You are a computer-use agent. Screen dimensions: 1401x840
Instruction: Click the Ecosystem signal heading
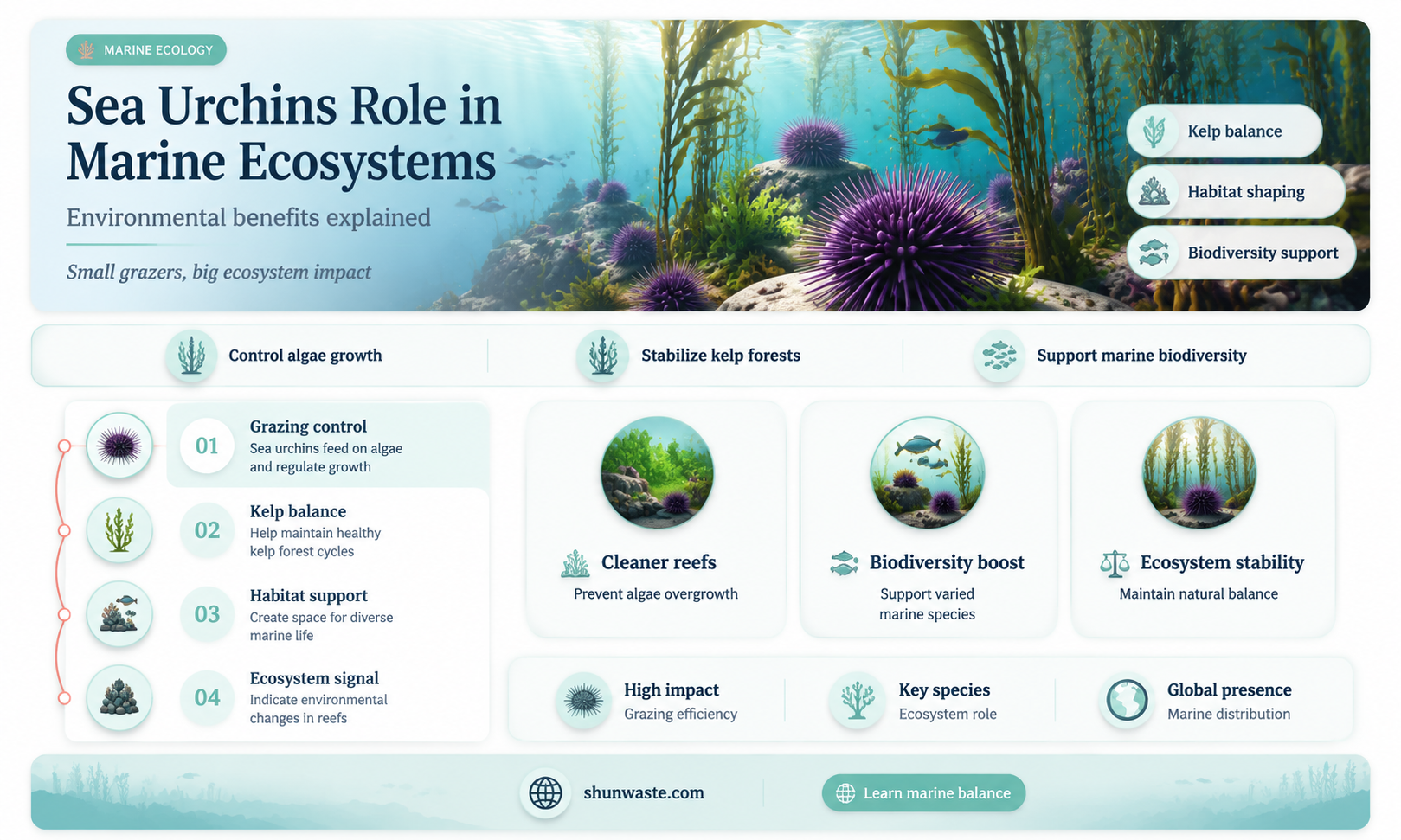coord(314,678)
